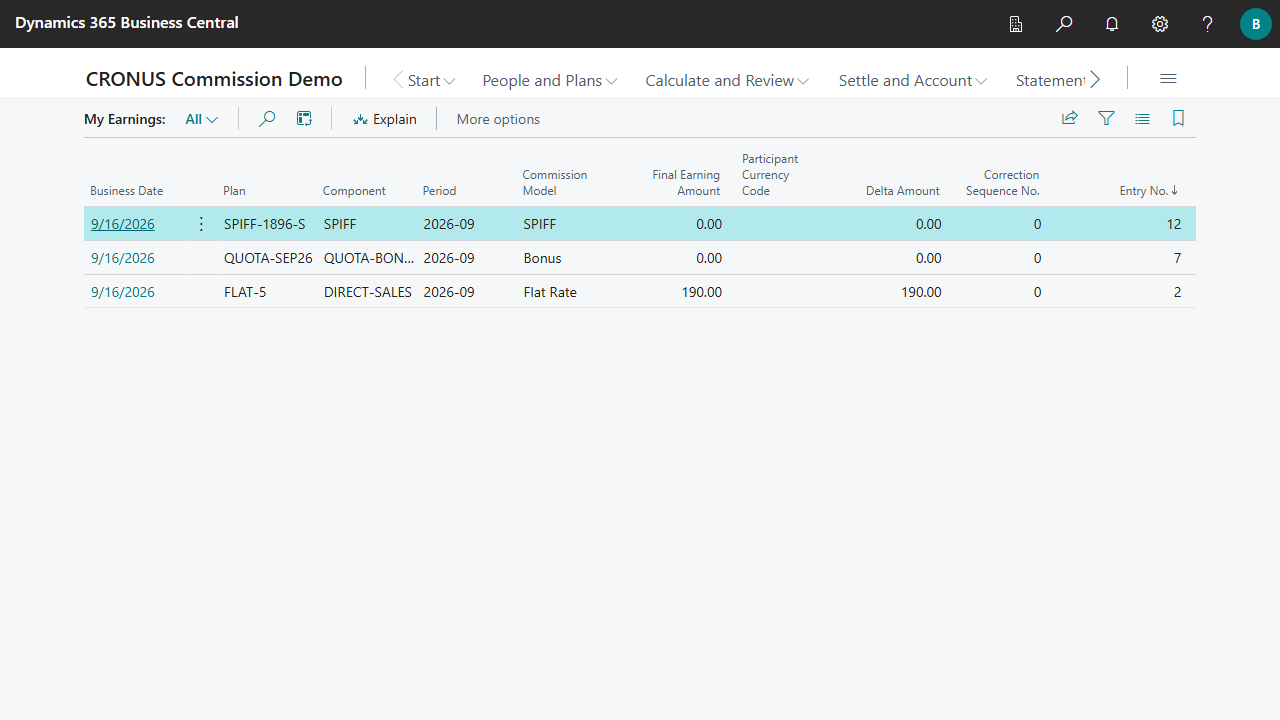Open the All view selector dropdown

[202, 119]
